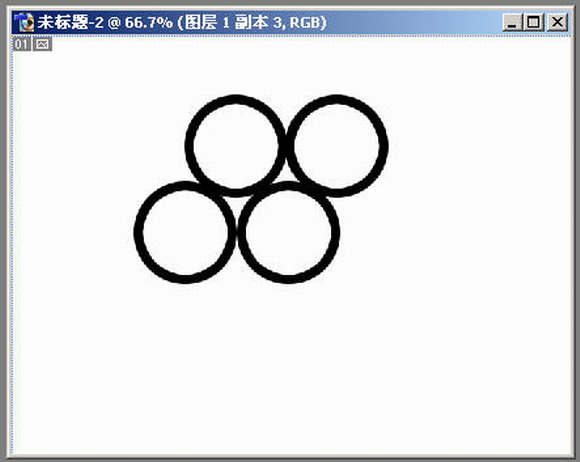Click the image slice type icon
Image resolution: width=580 pixels, height=462 pixels.
(43, 44)
